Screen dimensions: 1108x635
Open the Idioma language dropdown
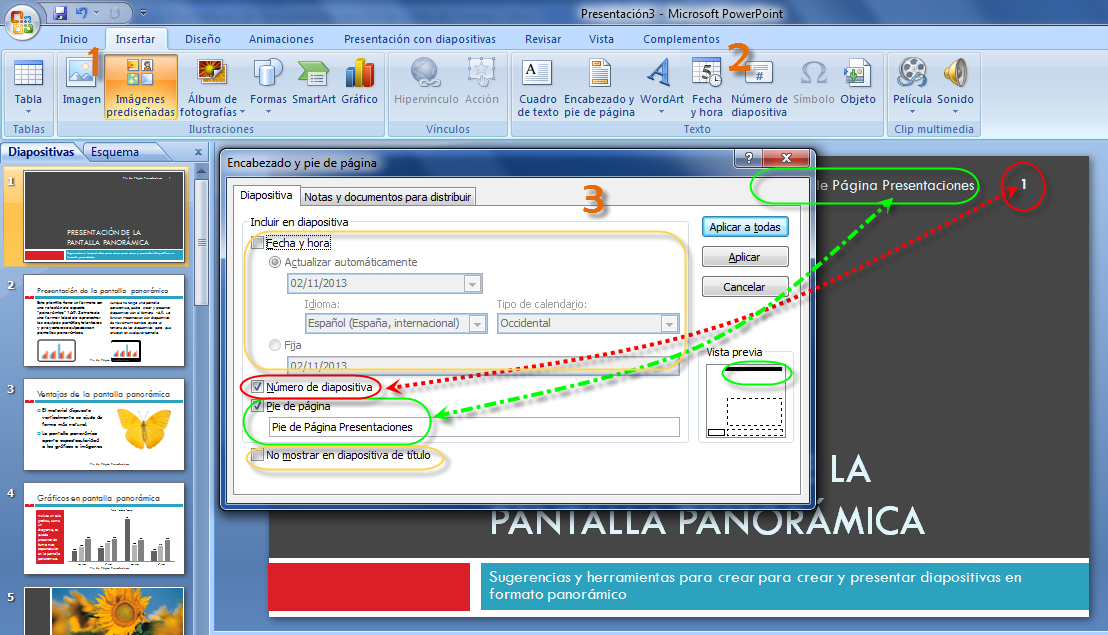(x=478, y=324)
